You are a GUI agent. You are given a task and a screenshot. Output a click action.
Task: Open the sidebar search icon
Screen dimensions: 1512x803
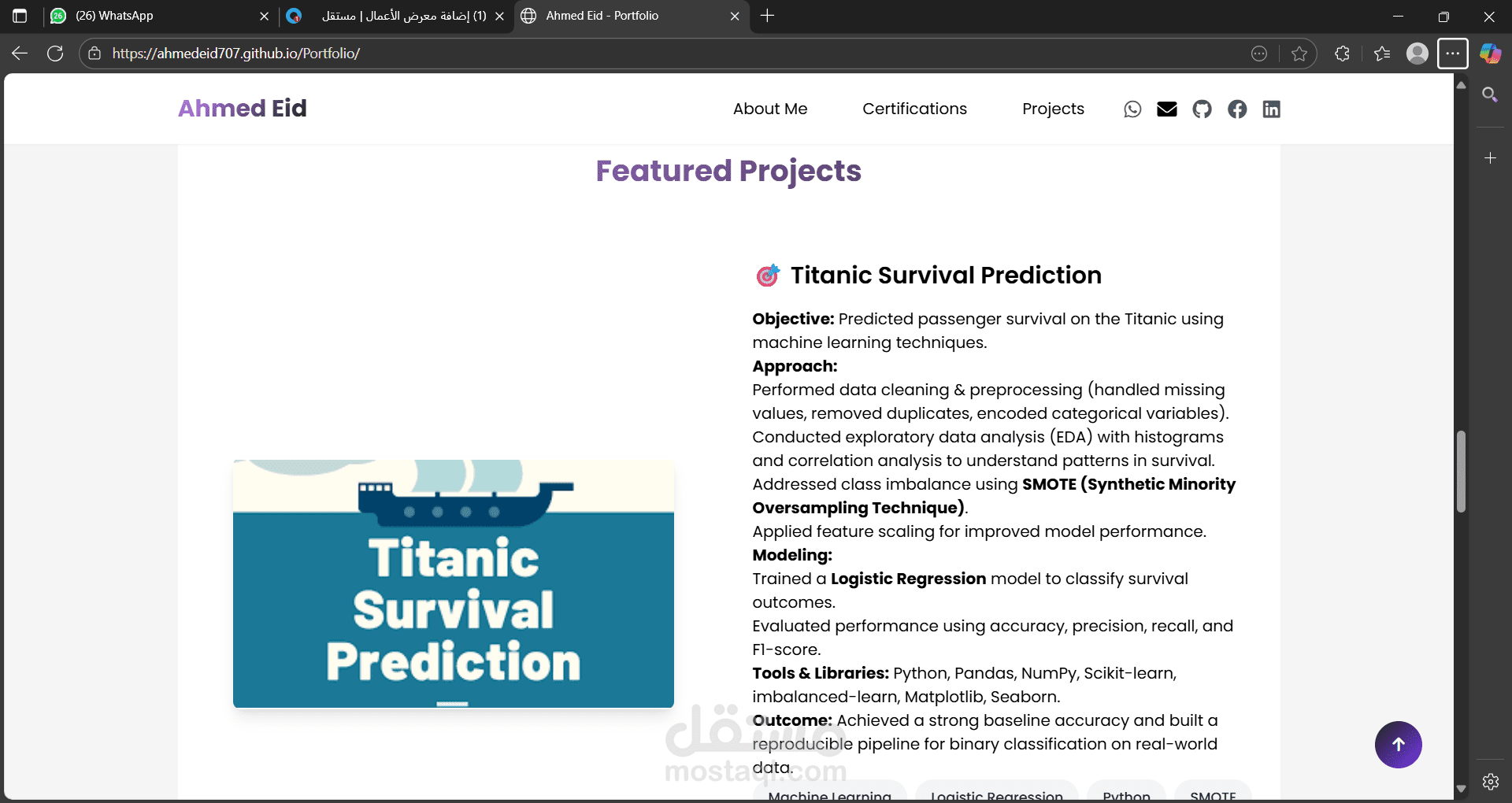(x=1490, y=95)
